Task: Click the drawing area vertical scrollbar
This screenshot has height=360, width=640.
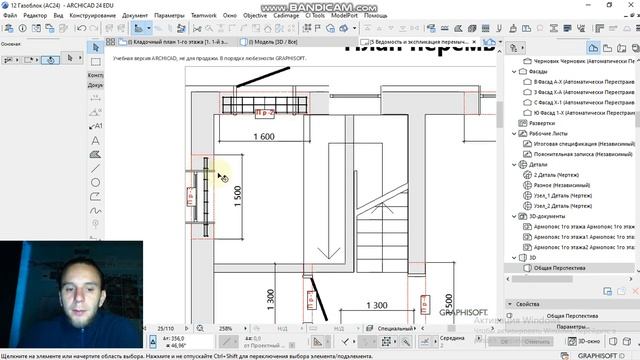Action: 500,115
